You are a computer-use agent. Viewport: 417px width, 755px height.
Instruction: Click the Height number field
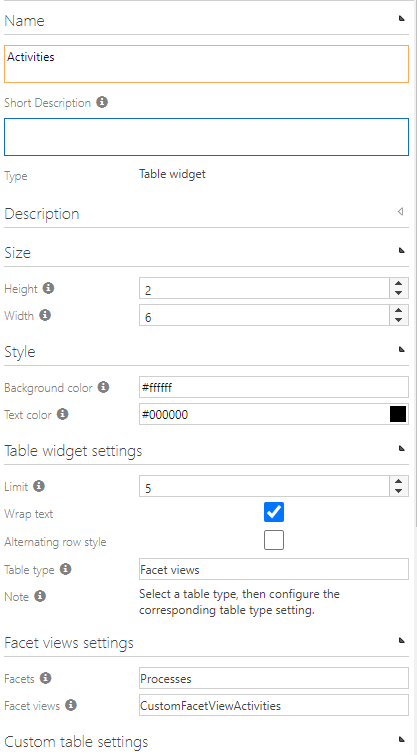pos(264,288)
